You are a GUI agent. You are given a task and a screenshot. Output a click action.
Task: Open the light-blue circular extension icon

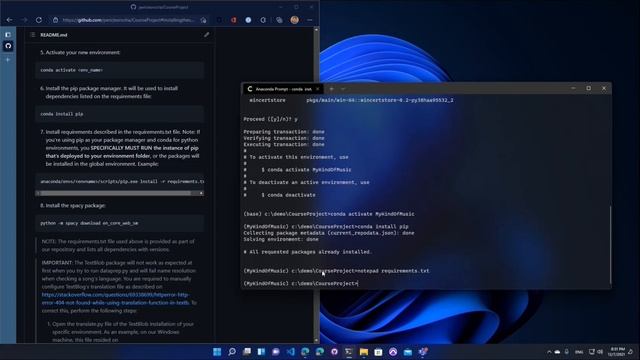pyautogui.click(x=248, y=20)
